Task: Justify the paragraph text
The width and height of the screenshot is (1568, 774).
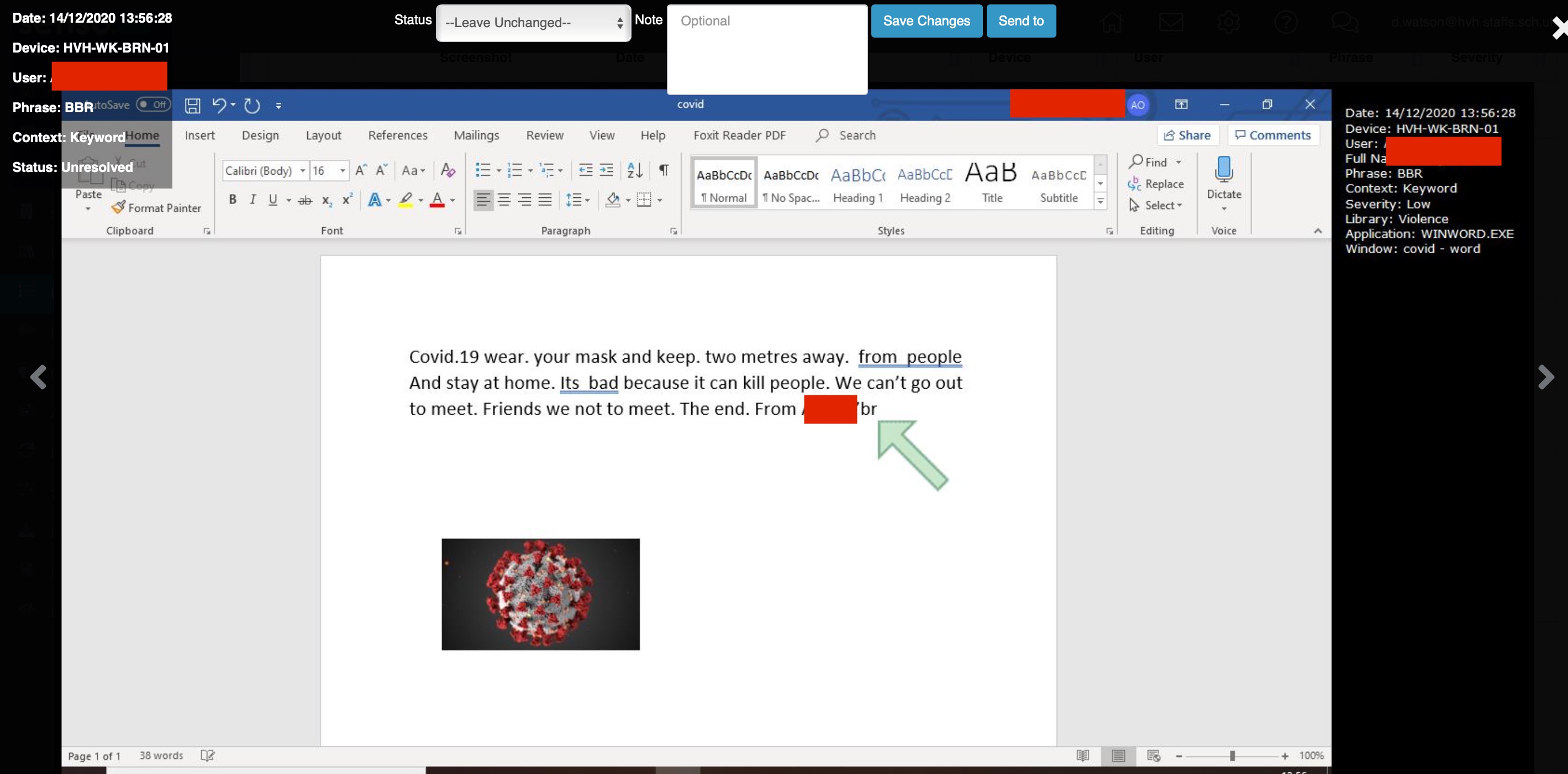Action: [545, 199]
